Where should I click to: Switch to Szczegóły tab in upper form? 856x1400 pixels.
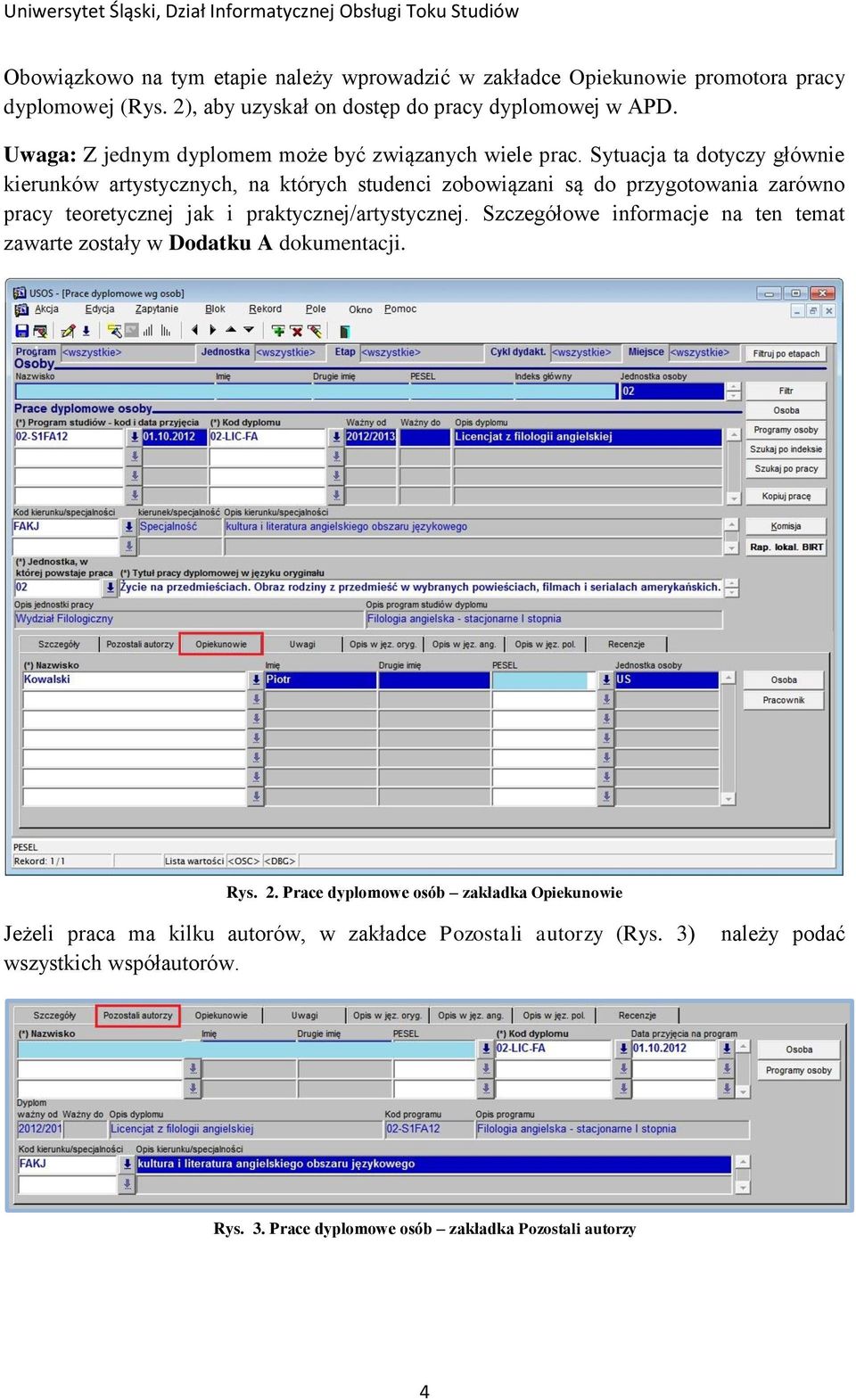tap(59, 644)
